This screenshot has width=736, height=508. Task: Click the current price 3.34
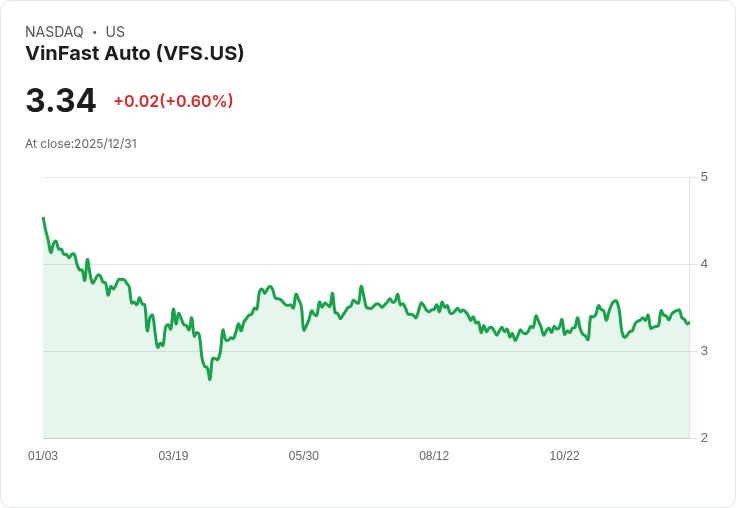[61, 101]
